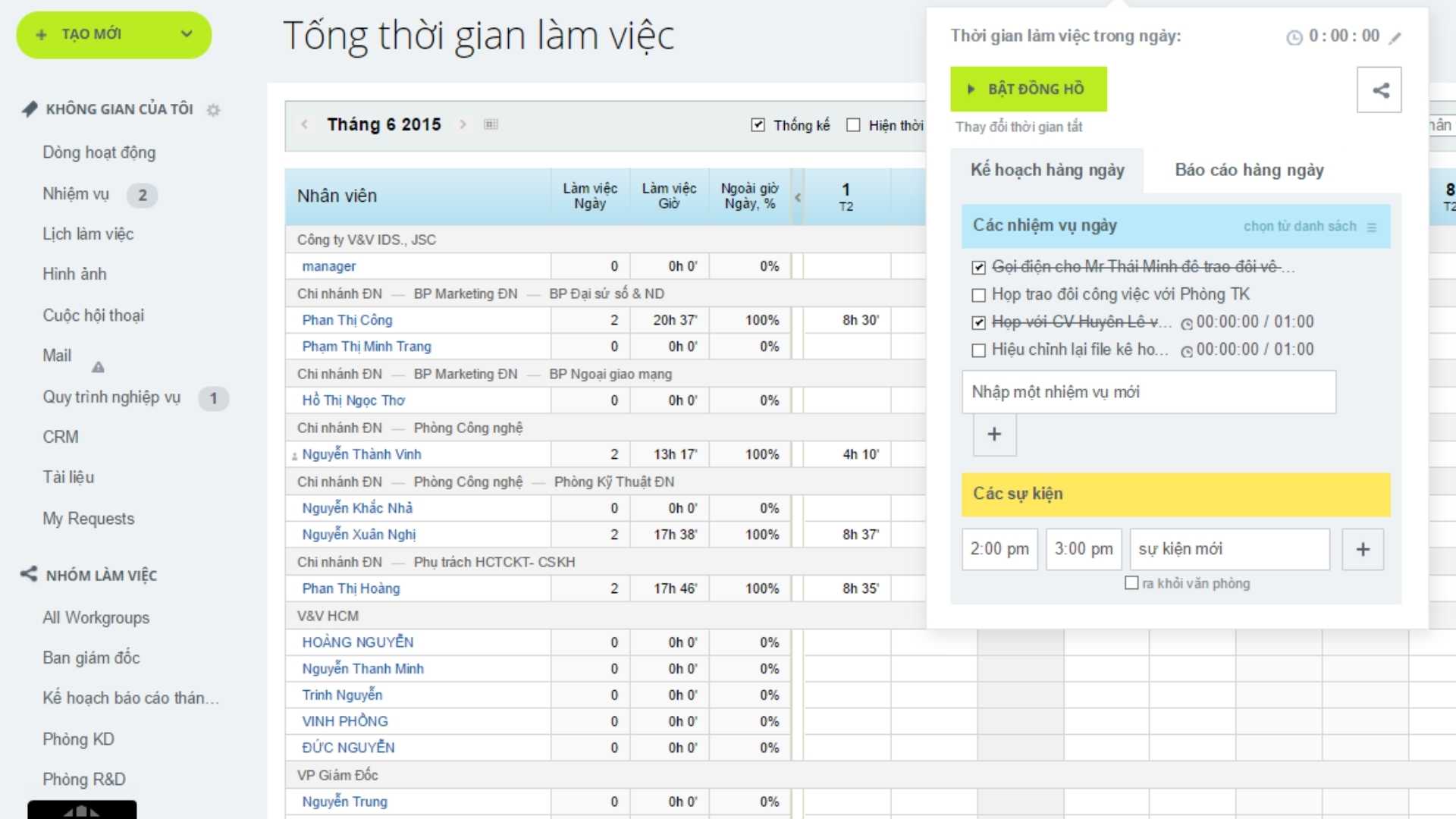
Task: Add event with plus button
Action: click(x=1363, y=549)
